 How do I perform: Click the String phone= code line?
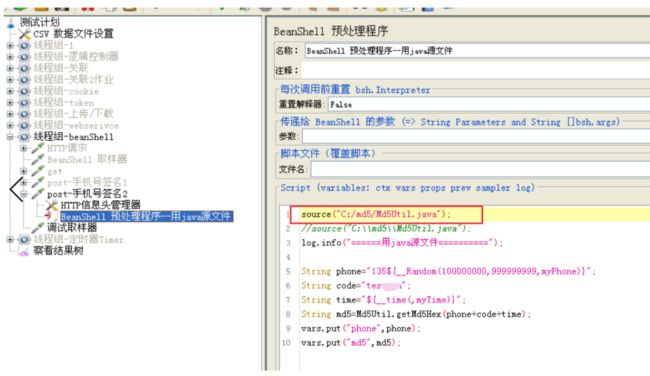[449, 272]
